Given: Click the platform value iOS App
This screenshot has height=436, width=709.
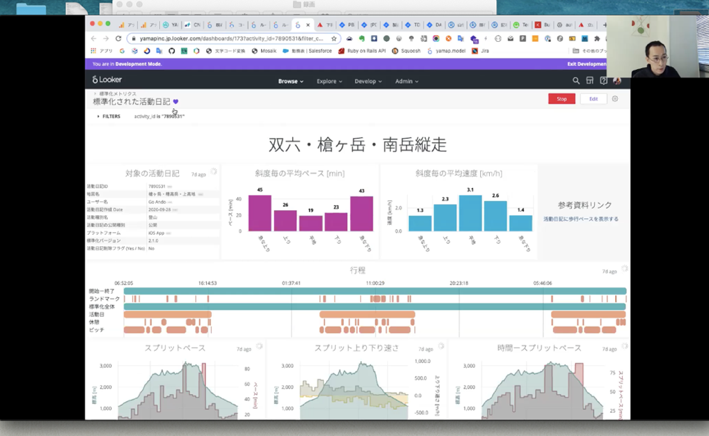Looking at the screenshot, I should pos(156,233).
